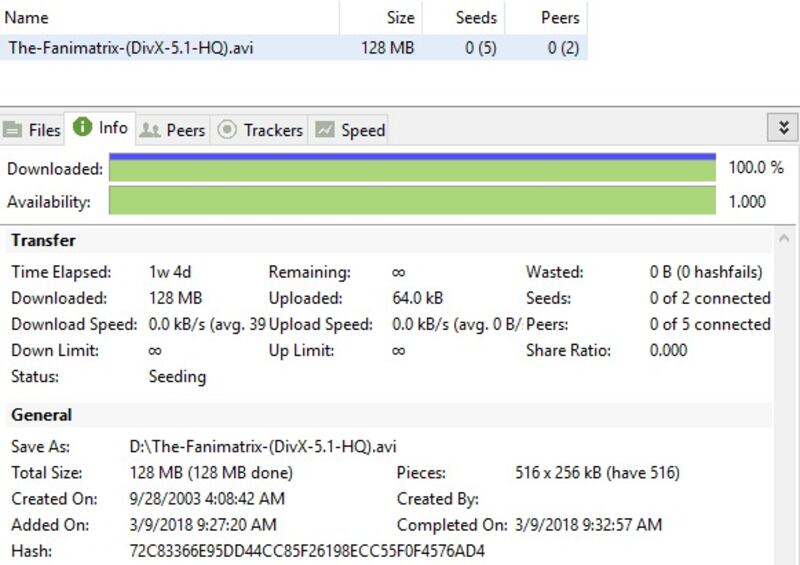
Task: Click the green Availability bar
Action: (412, 201)
